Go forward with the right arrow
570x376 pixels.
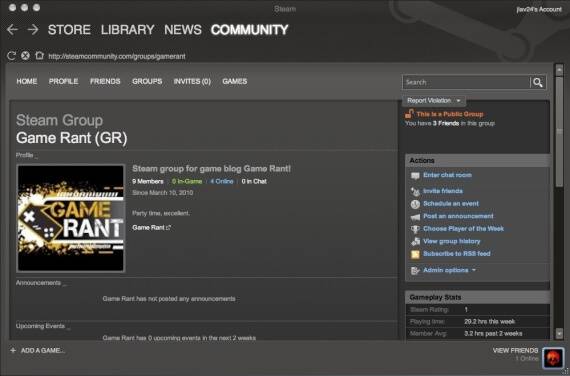(33, 30)
